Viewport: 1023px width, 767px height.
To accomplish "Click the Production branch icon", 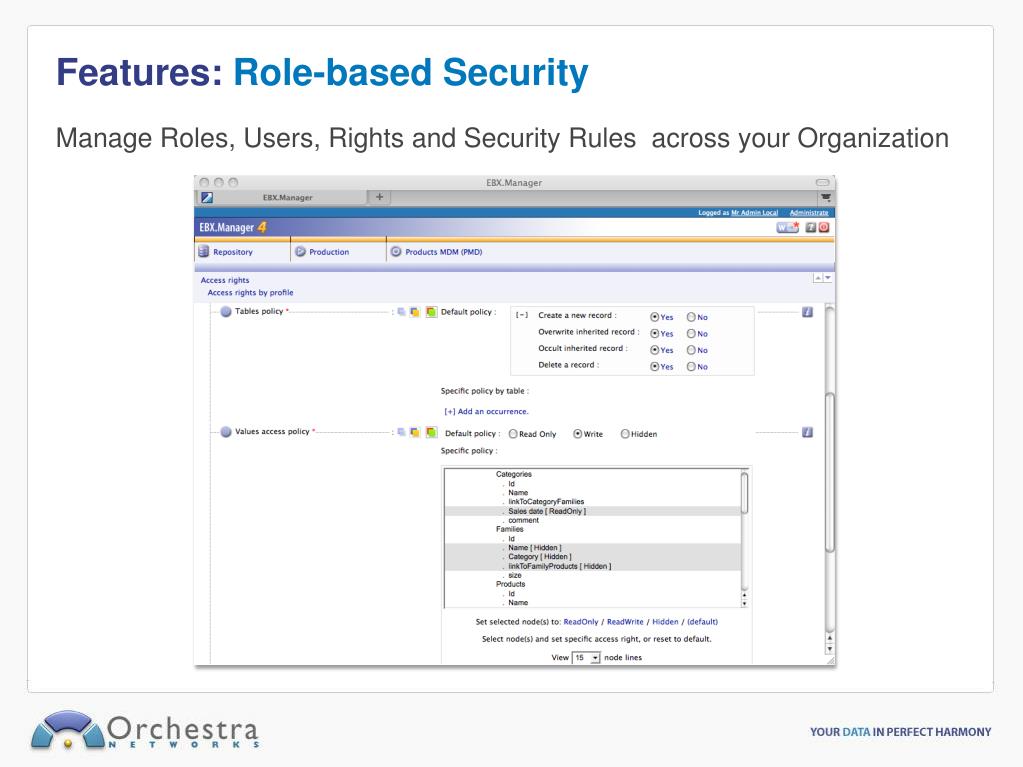I will click(x=300, y=252).
